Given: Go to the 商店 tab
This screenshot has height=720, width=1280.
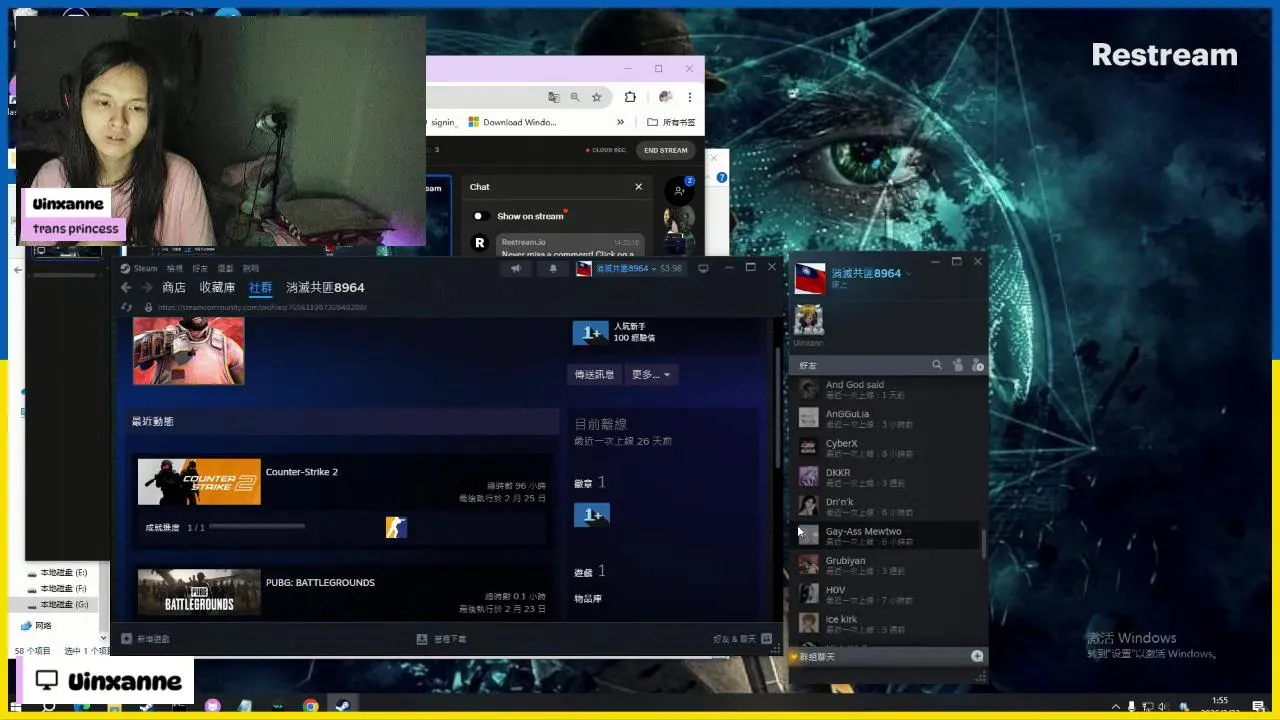Looking at the screenshot, I should click(x=174, y=287).
